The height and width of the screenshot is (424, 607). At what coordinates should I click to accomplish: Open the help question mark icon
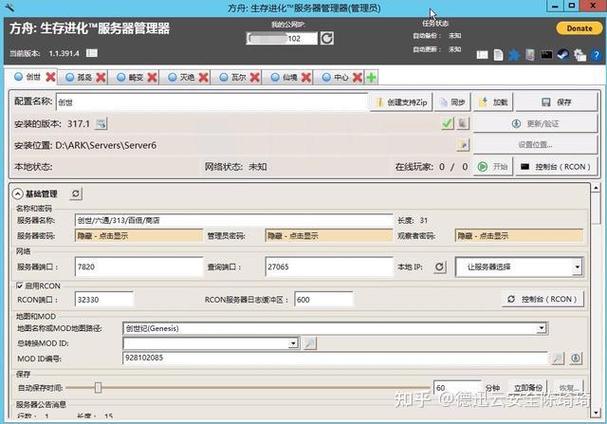coord(596,55)
